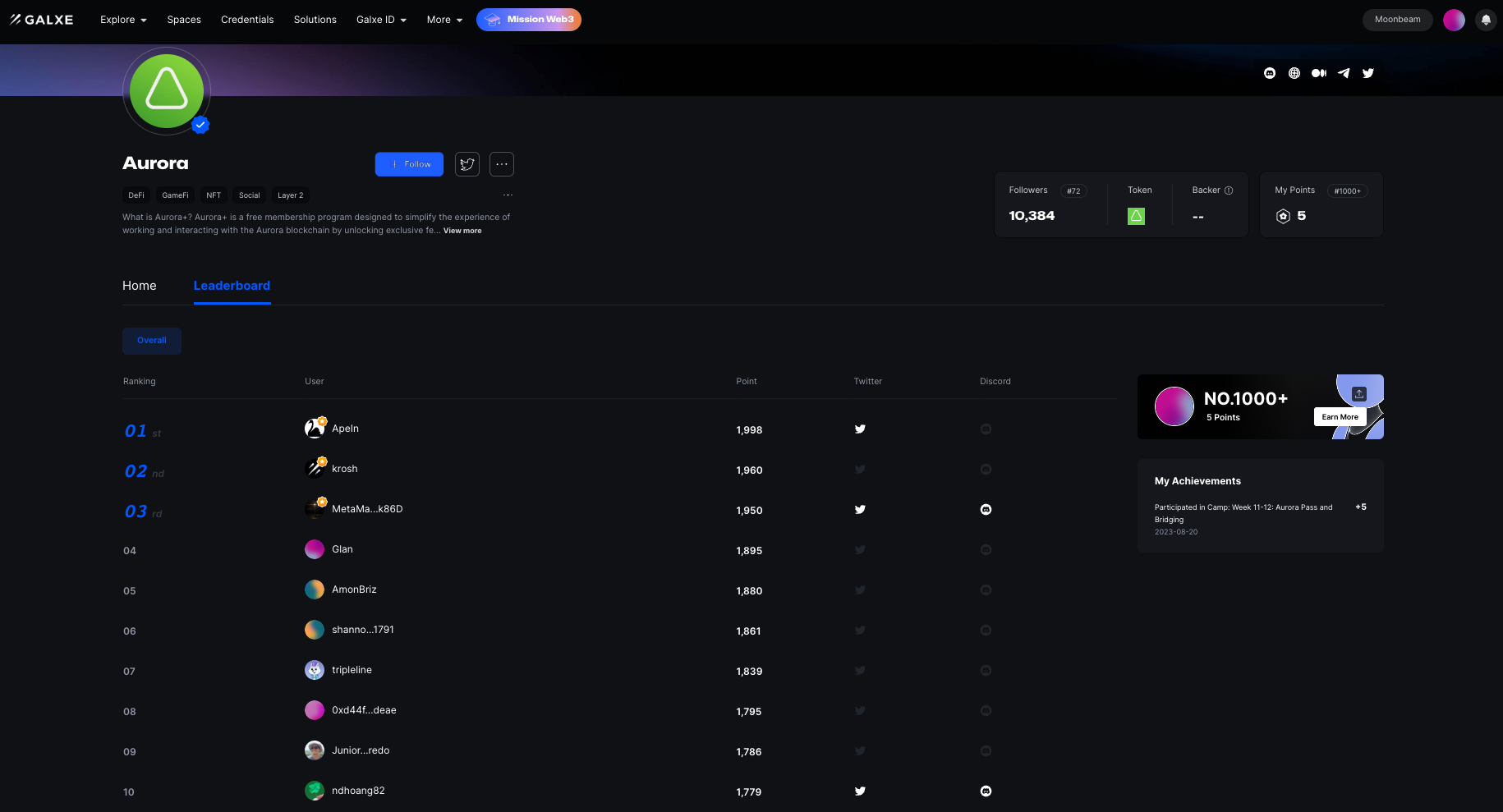Click verified badge on Aurora logo
This screenshot has width=1503, height=812.
200,125
